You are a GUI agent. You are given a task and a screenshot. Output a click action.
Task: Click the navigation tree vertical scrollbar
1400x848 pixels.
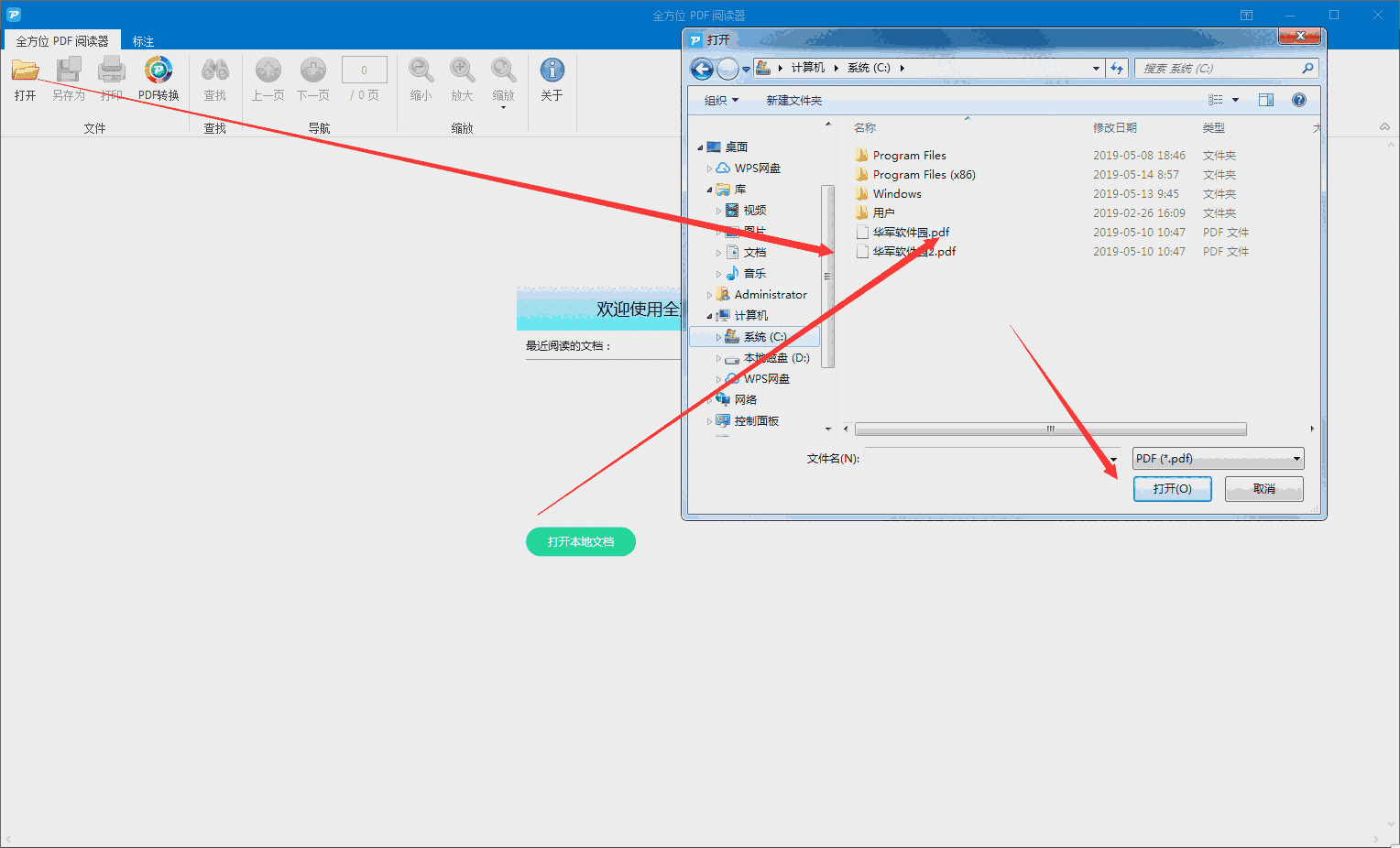tap(827, 277)
